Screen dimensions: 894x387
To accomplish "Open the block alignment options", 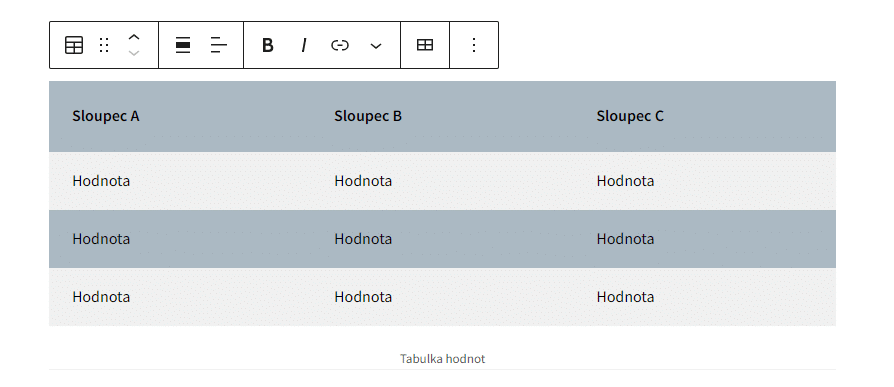I will (183, 45).
